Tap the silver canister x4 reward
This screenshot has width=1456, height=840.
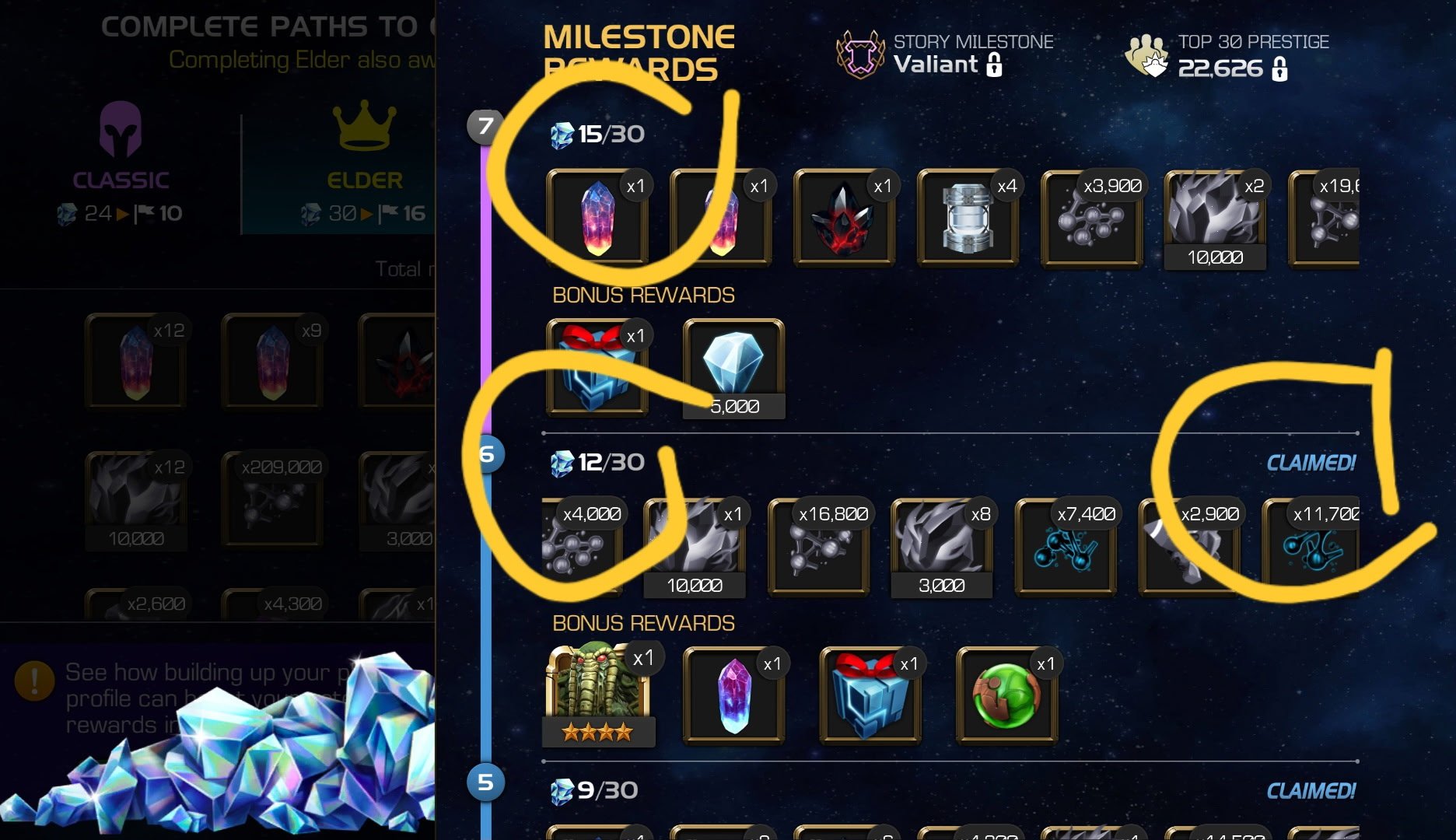tap(968, 219)
